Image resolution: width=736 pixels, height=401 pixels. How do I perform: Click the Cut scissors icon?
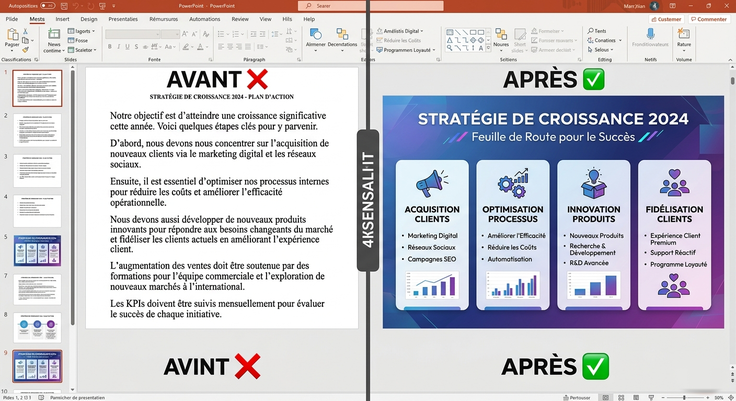(25, 31)
